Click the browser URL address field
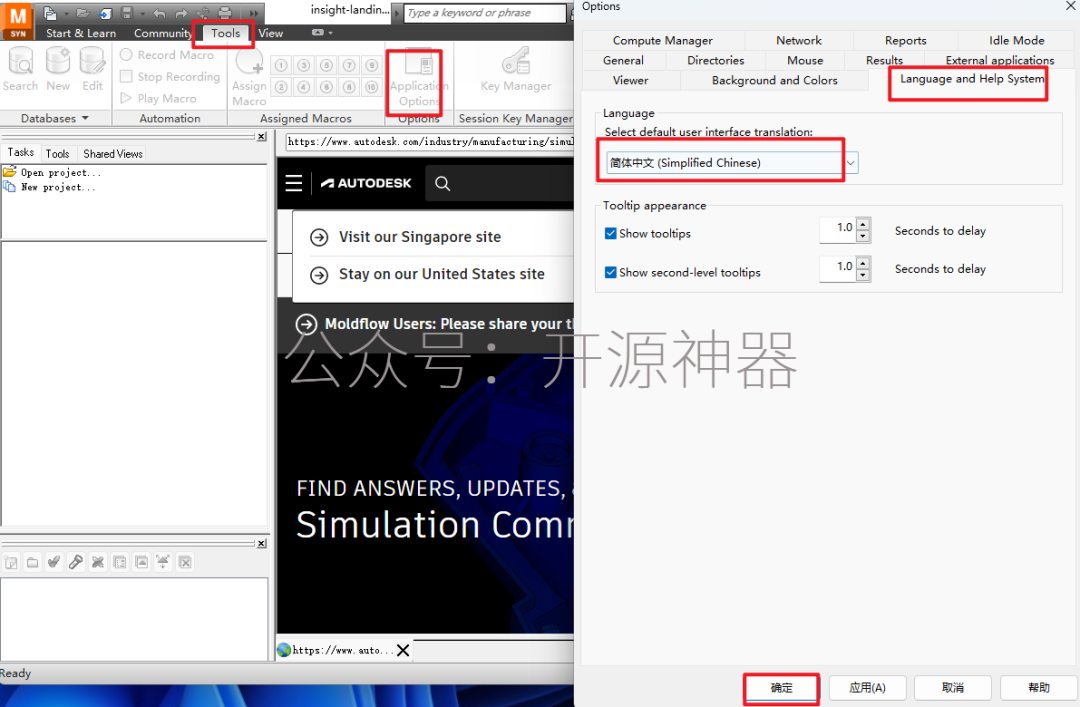Image resolution: width=1080 pixels, height=707 pixels. point(430,142)
